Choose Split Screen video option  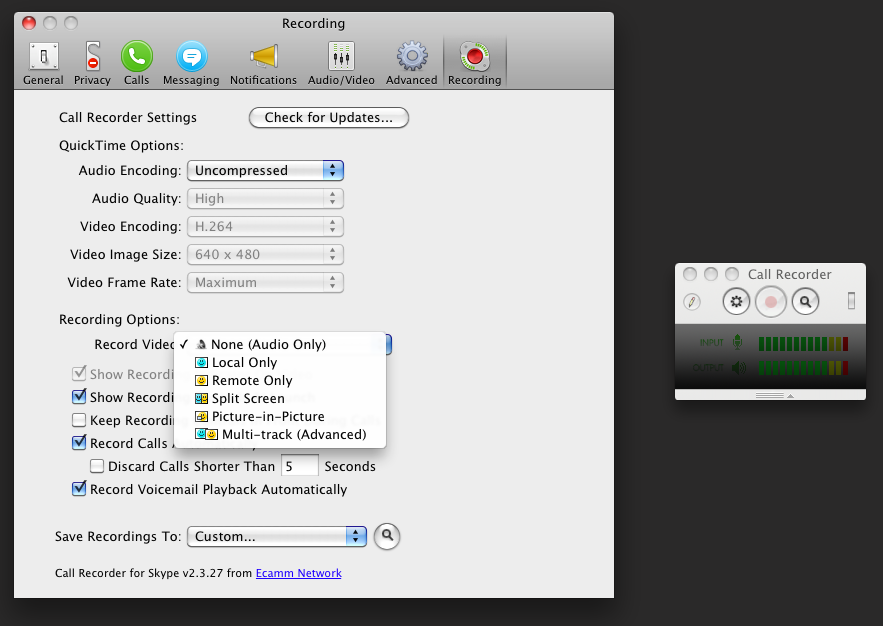tap(280, 399)
